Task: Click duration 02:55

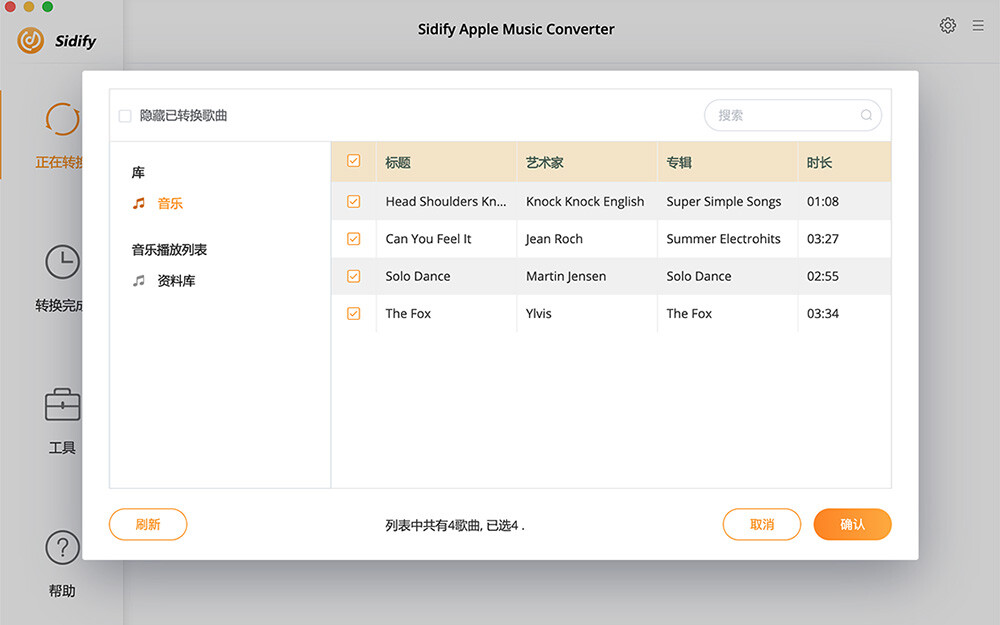Action: tap(823, 276)
